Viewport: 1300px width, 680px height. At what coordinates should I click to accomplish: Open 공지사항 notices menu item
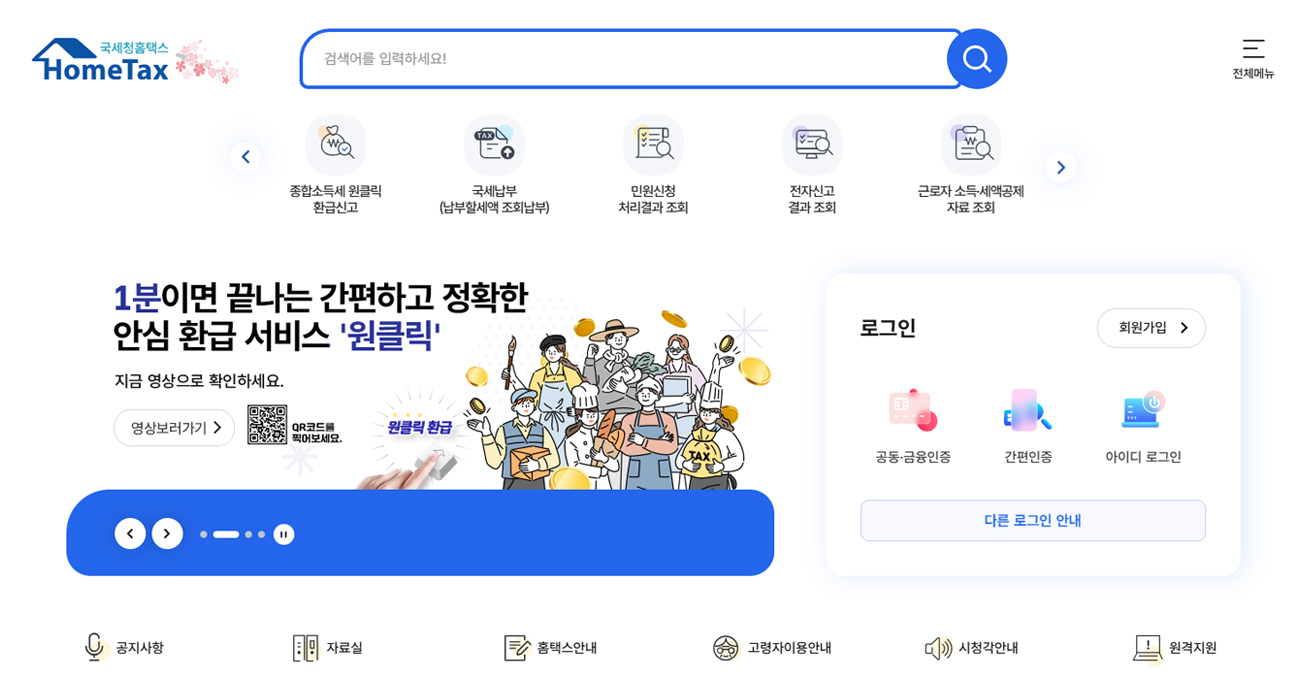(x=123, y=648)
